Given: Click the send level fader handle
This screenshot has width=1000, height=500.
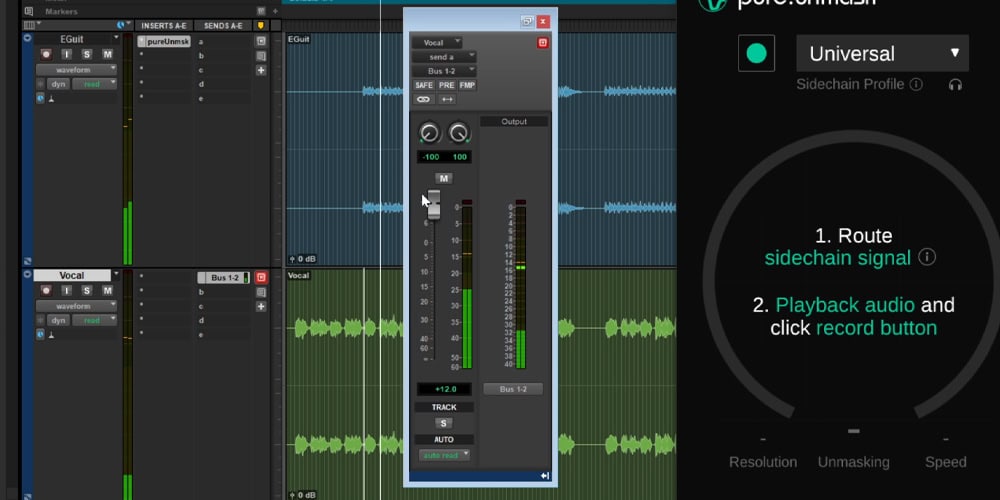Looking at the screenshot, I should pyautogui.click(x=434, y=204).
